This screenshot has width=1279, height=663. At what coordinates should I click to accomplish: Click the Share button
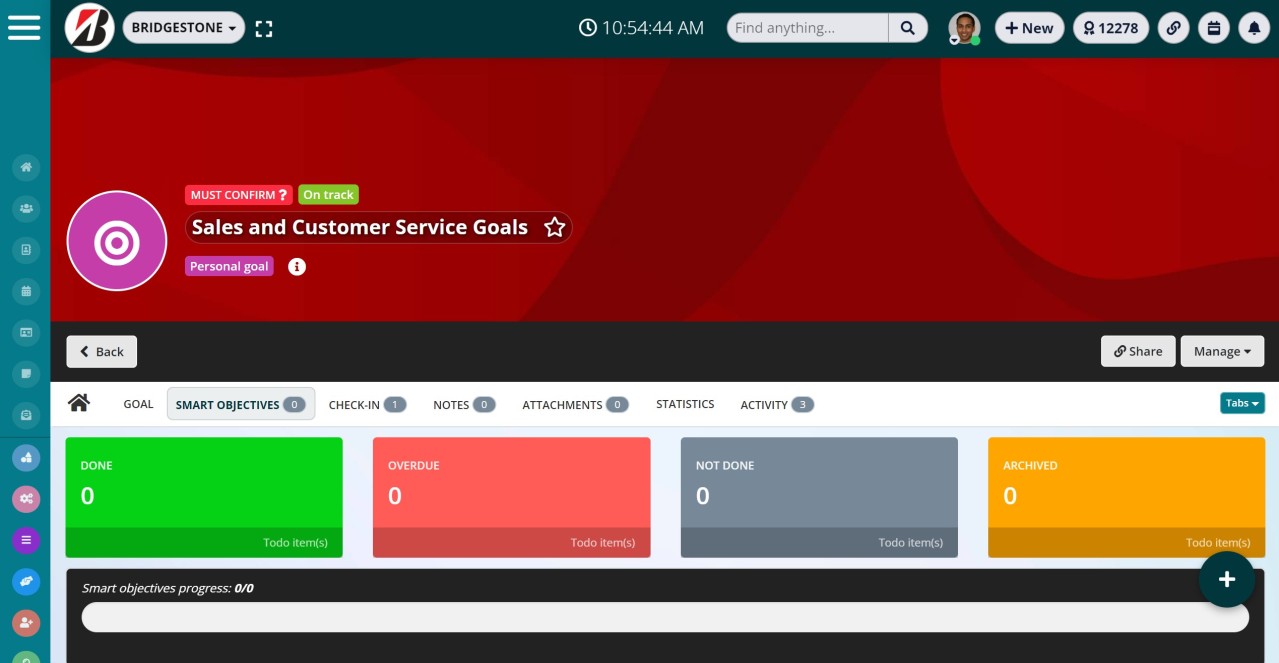[x=1138, y=351]
